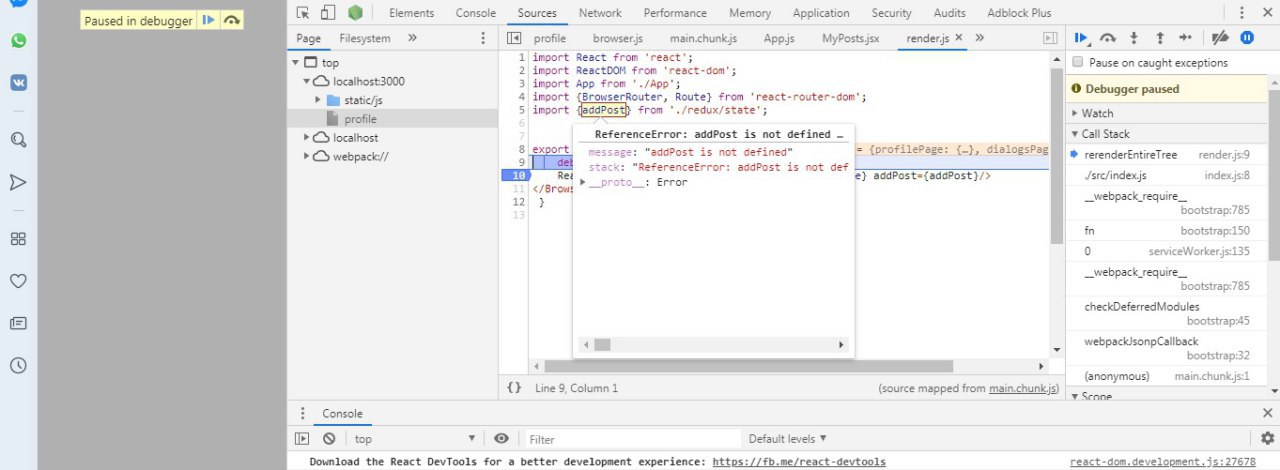
Task: Open the Default levels dropdown
Action: (788, 439)
